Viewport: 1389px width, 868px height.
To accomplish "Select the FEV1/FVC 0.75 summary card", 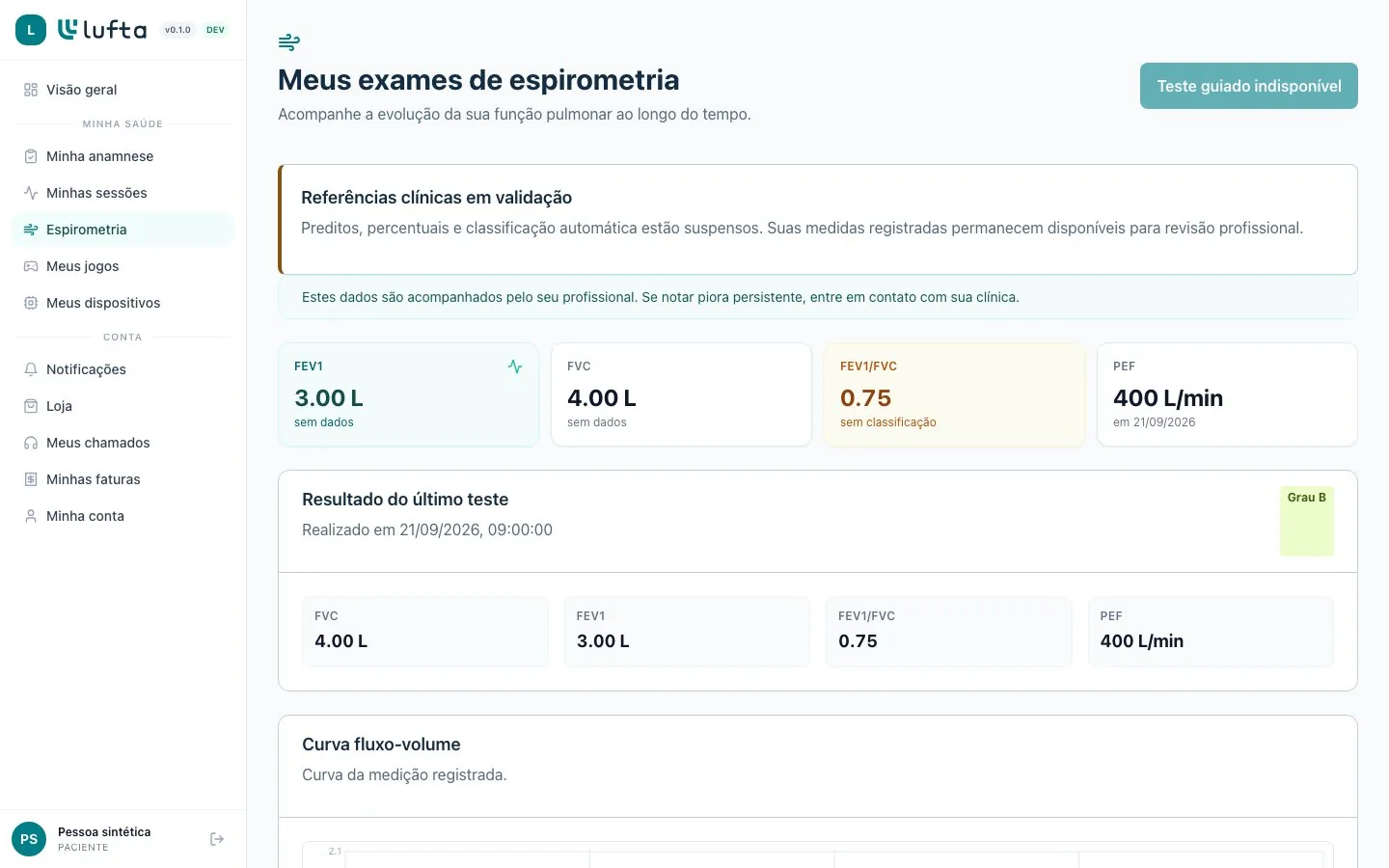I will (x=955, y=394).
